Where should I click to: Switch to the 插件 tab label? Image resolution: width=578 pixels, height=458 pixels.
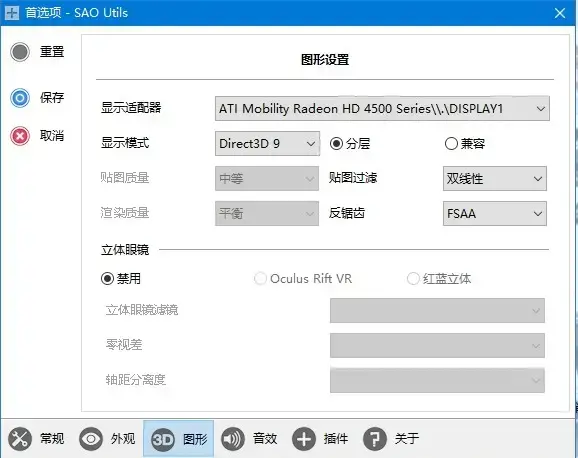336,439
